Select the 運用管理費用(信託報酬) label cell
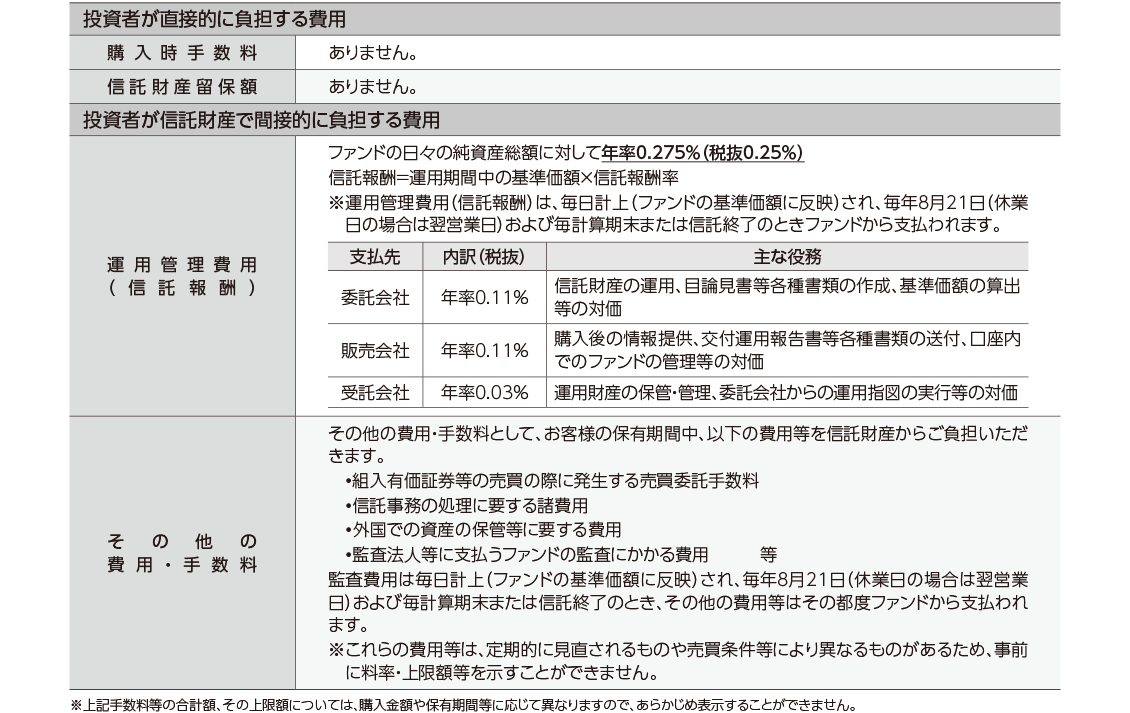The width and height of the screenshot is (1130, 713). (x=182, y=275)
